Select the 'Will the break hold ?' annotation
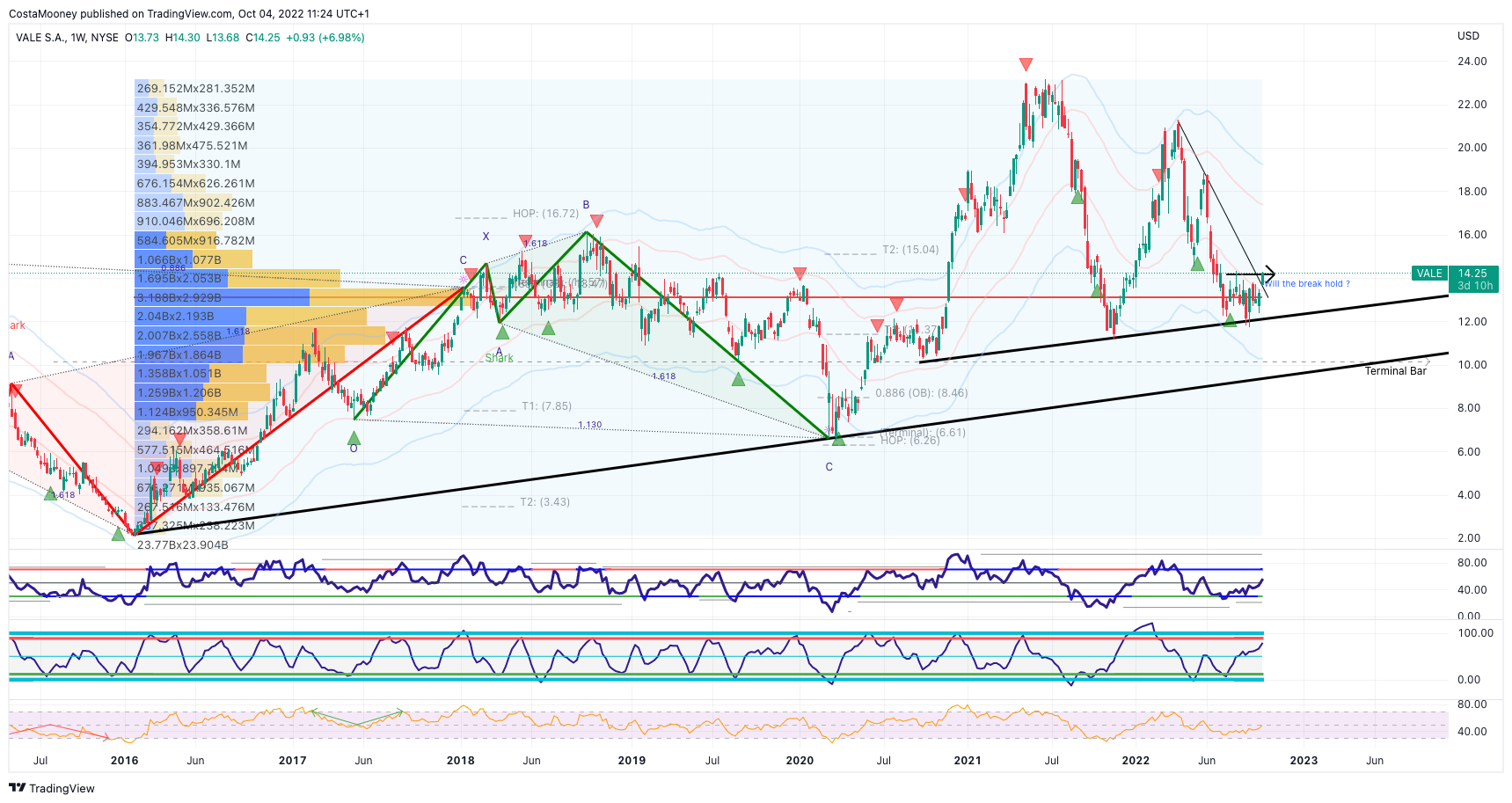Image resolution: width=1512 pixels, height=803 pixels. coord(1308,283)
